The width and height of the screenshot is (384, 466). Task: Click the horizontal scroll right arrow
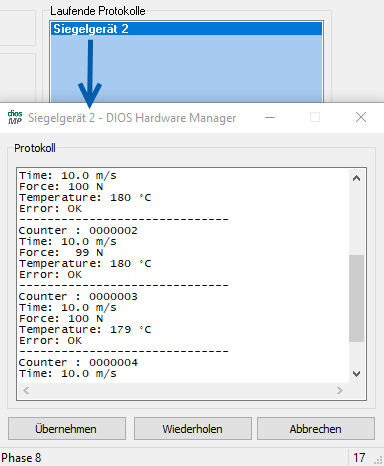(x=339, y=390)
